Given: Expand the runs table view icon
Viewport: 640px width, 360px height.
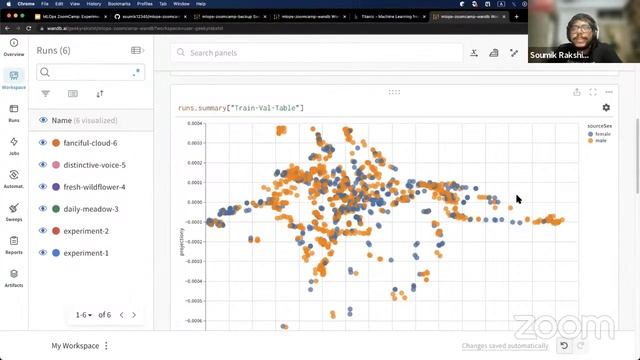Looking at the screenshot, I should pyautogui.click(x=137, y=50).
